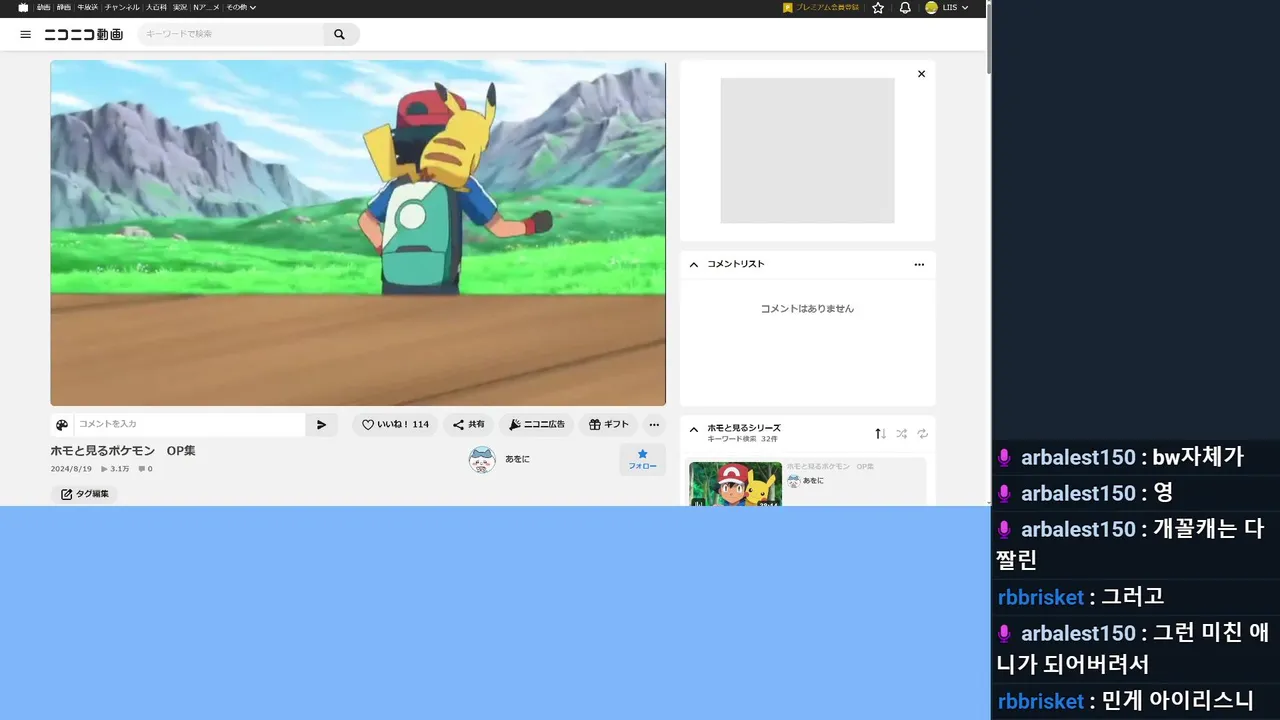Open the 生放送 top menu item
Image resolution: width=1280 pixels, height=720 pixels.
(x=88, y=7)
